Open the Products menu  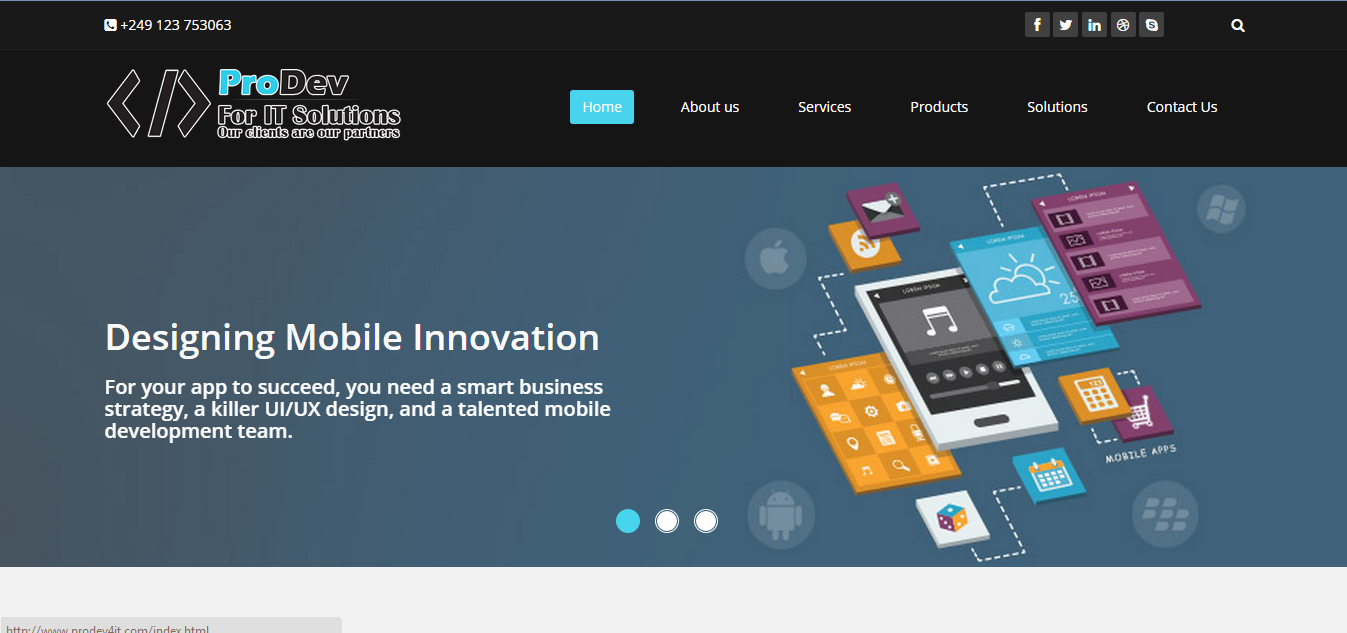point(939,107)
